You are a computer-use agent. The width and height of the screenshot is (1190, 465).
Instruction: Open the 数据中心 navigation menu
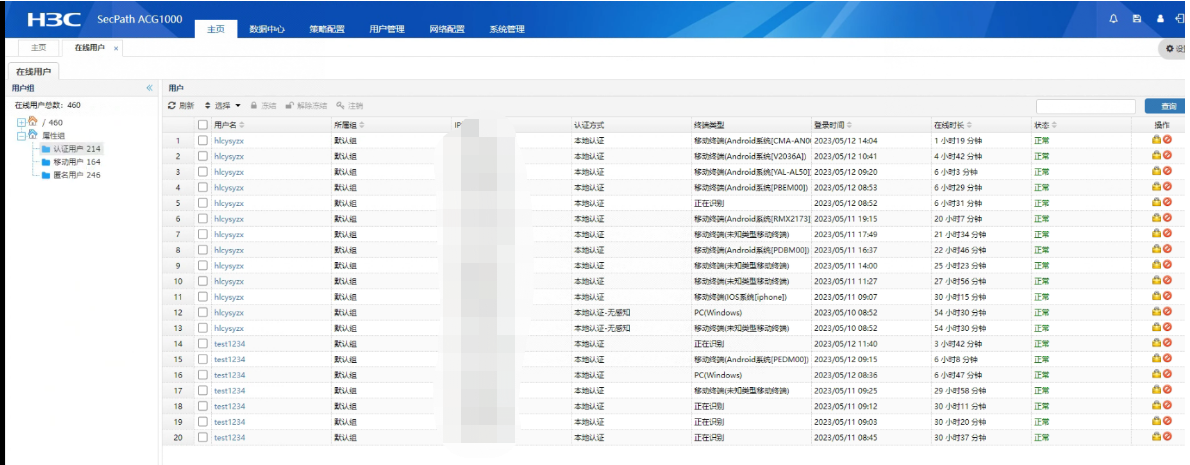(267, 29)
